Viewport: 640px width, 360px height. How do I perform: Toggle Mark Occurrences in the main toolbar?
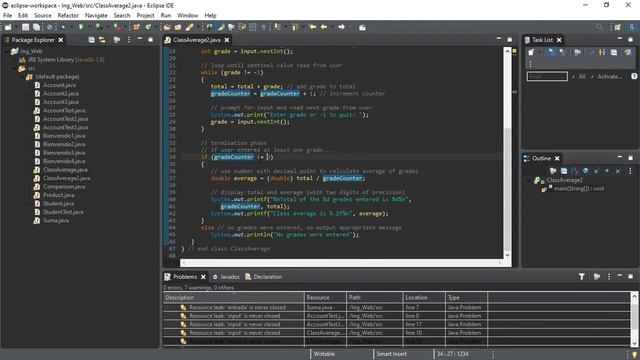(x=220, y=27)
